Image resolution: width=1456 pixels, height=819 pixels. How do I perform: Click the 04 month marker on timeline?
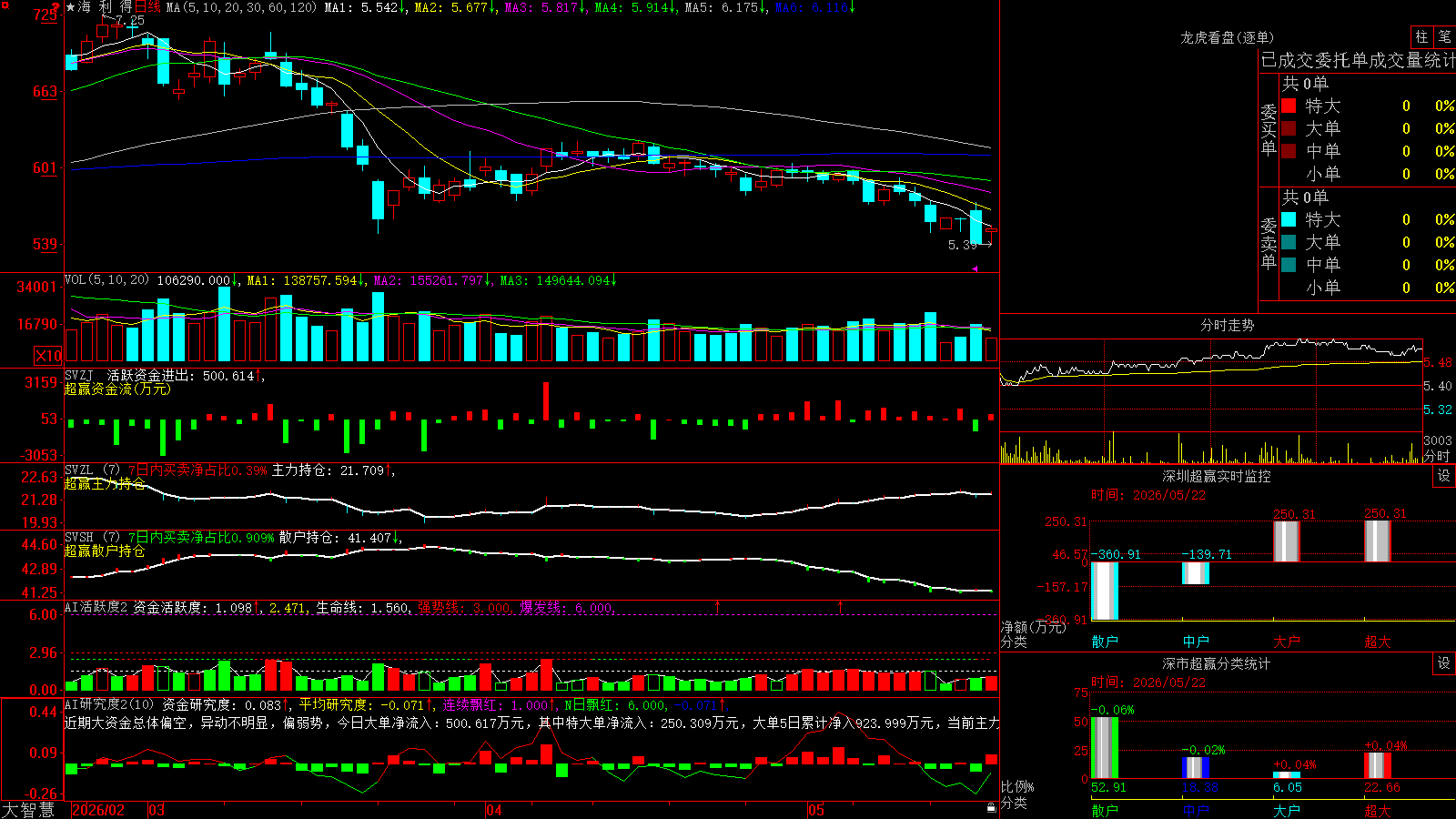pyautogui.click(x=494, y=810)
